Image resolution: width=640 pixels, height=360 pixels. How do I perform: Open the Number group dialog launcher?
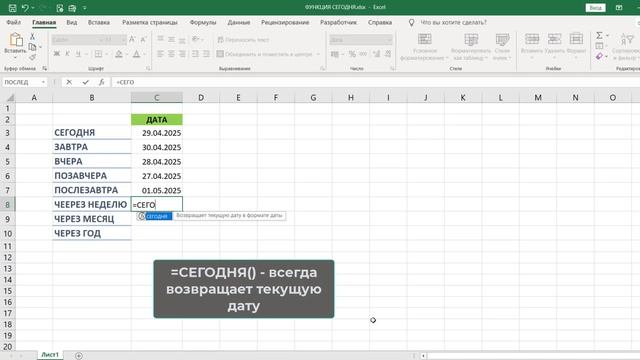coord(392,69)
